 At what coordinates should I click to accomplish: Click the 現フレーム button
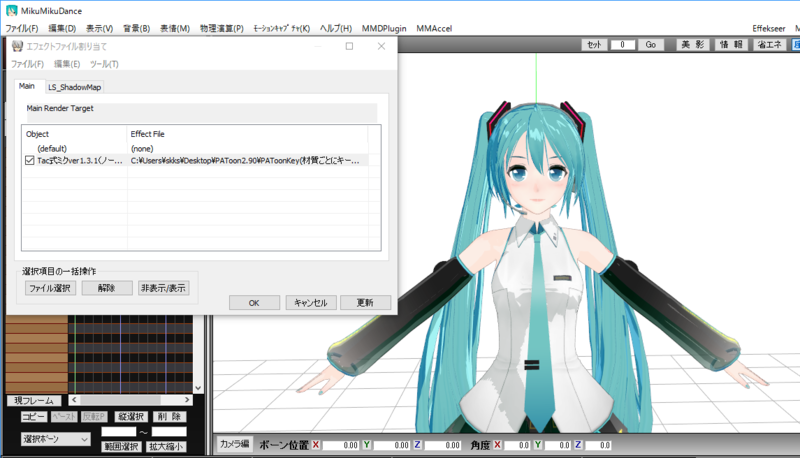tap(34, 400)
